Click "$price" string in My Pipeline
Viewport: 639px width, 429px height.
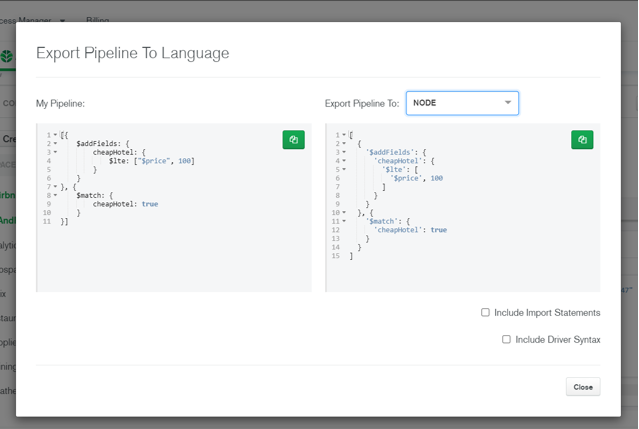[154, 161]
